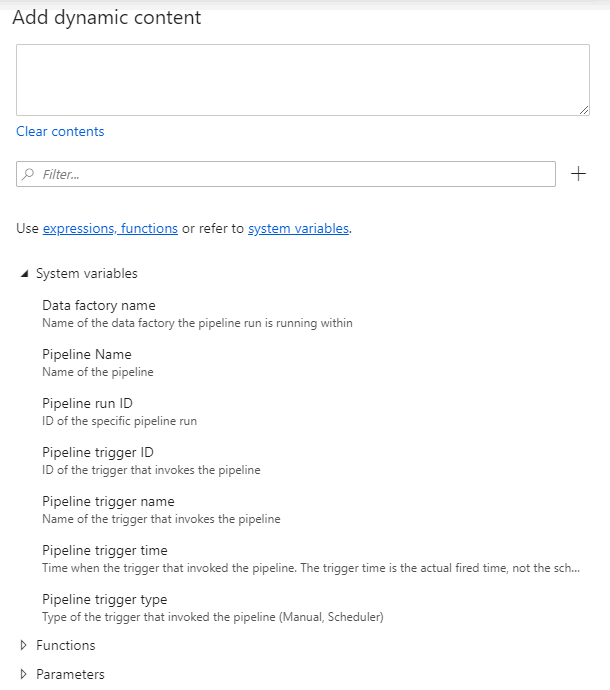Click the System variables heading label
Image resolution: width=610 pixels, height=690 pixels.
click(86, 273)
